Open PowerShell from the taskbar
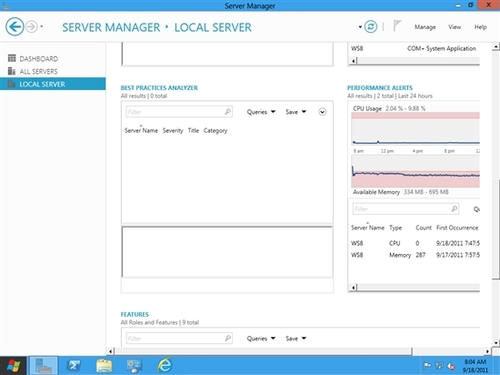500x375 pixels. pyautogui.click(x=74, y=365)
